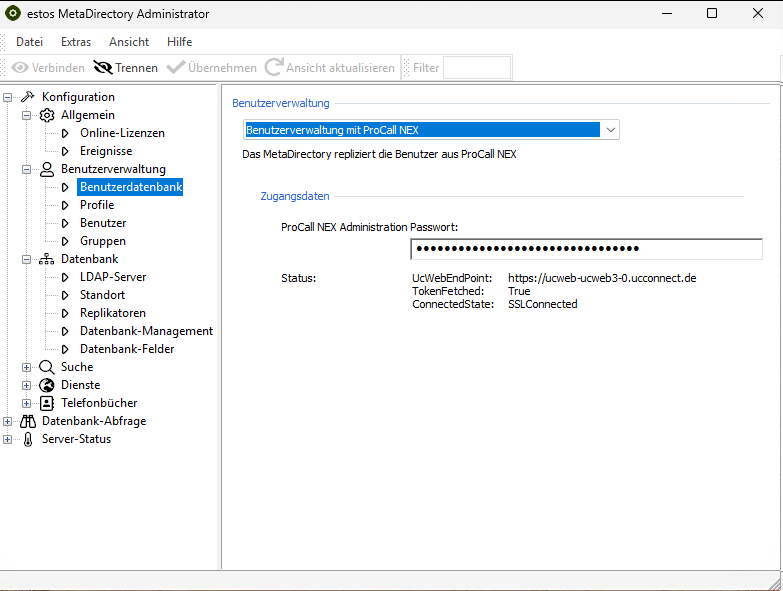Click the Datenbank network icon

tap(47, 259)
